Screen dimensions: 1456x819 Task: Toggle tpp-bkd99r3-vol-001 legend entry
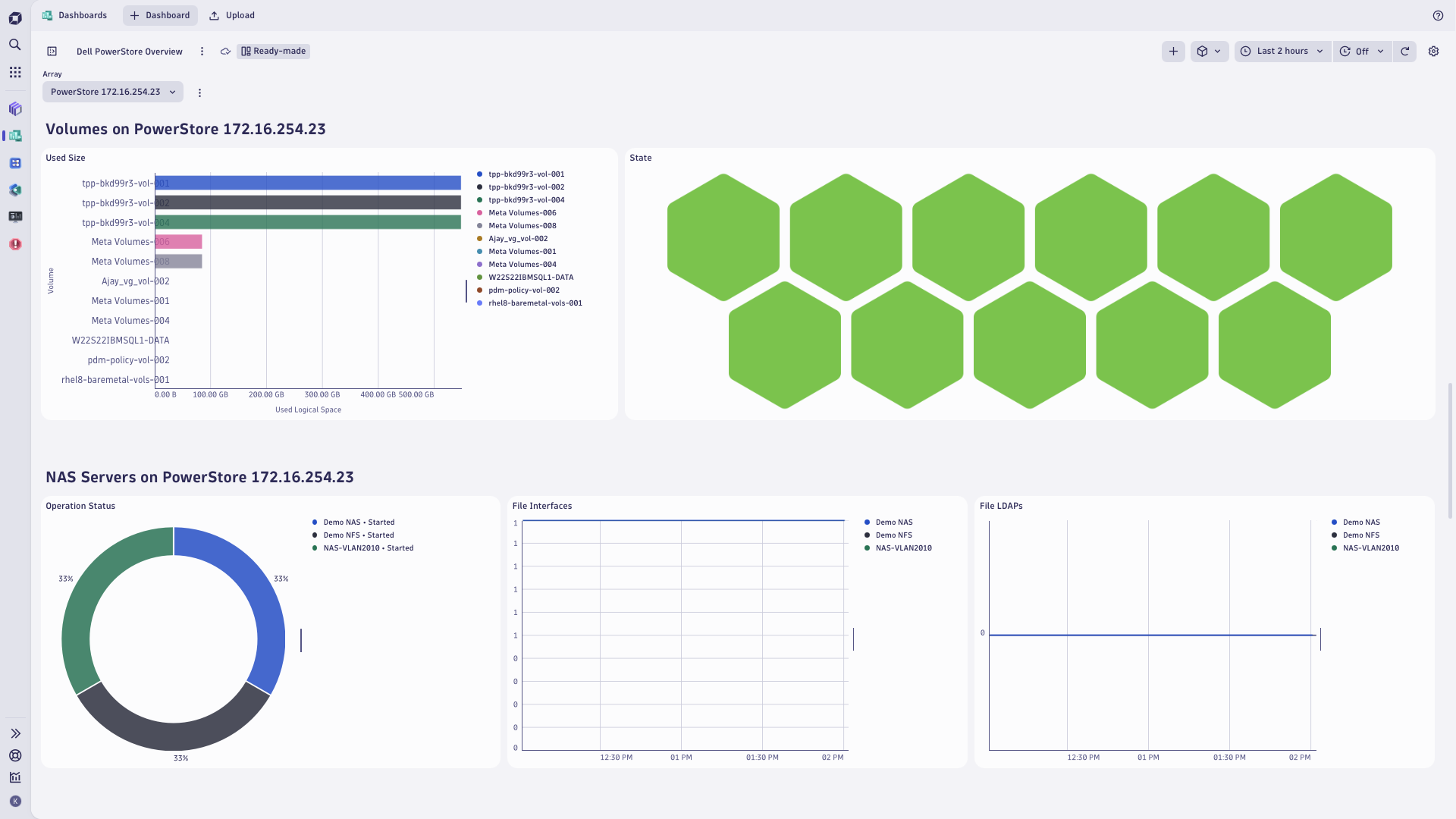(x=521, y=174)
